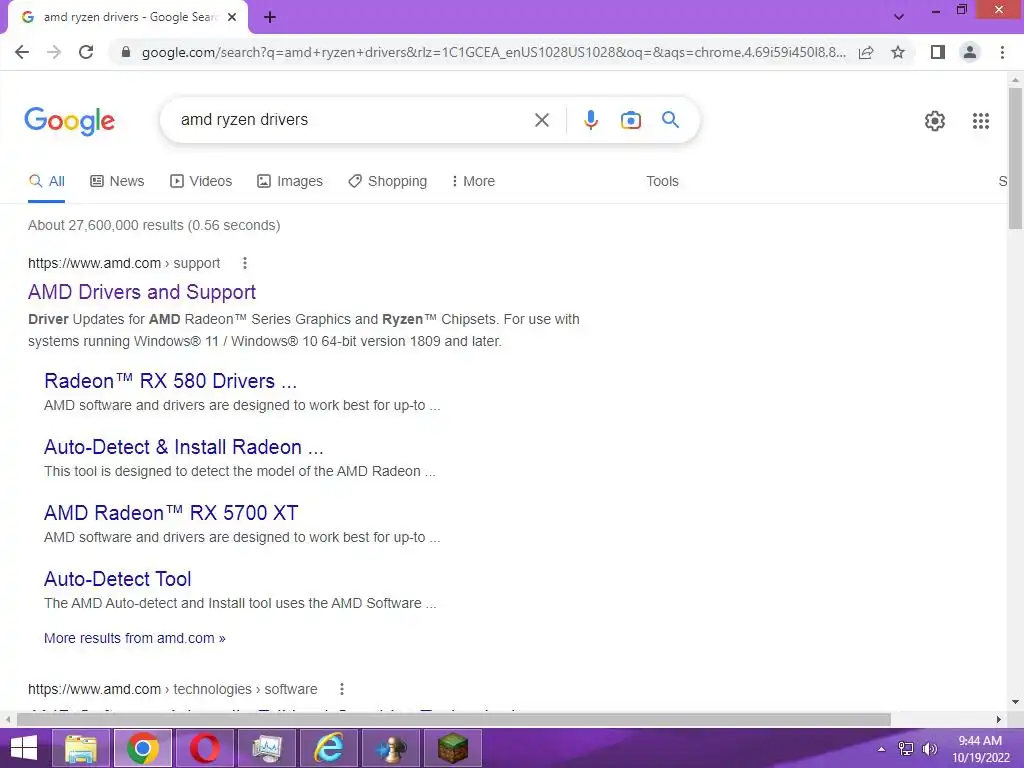This screenshot has width=1024, height=768.
Task: Switch to the Images tab
Action: click(x=290, y=182)
